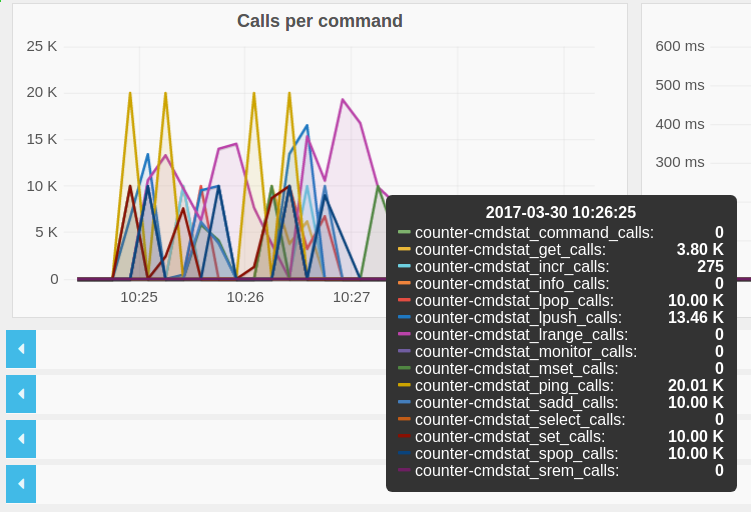
Task: Click counter-cmdstat_mset_calls label in tooltip
Action: tap(516, 369)
